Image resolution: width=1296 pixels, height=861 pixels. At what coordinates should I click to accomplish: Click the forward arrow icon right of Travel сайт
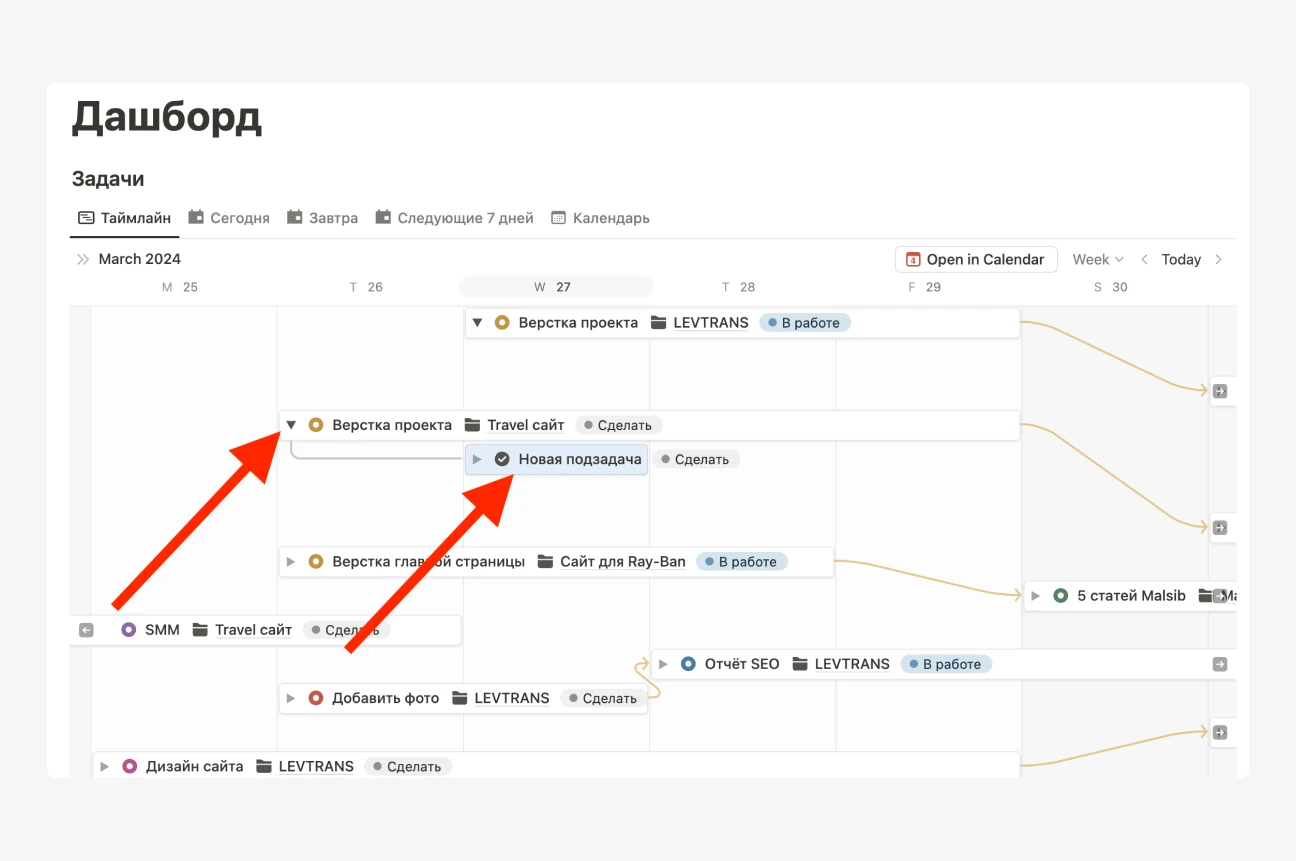pyautogui.click(x=1219, y=527)
